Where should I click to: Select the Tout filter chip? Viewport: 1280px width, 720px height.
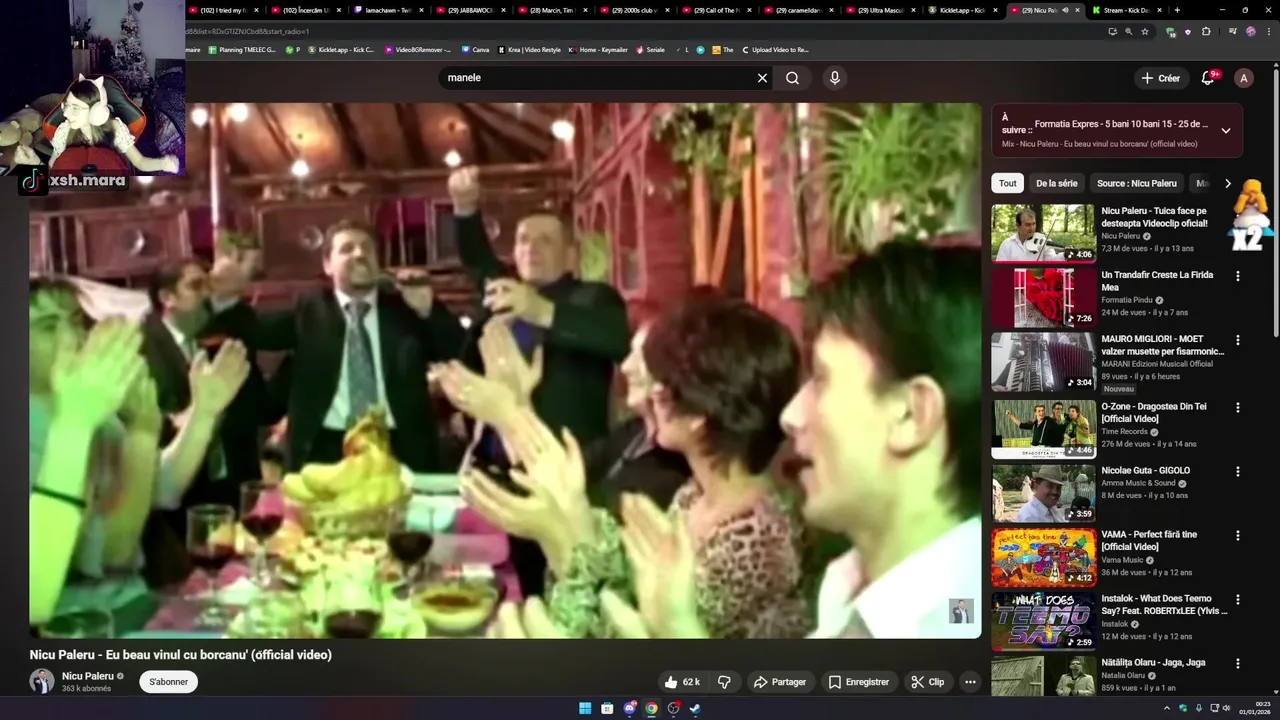tap(1007, 183)
